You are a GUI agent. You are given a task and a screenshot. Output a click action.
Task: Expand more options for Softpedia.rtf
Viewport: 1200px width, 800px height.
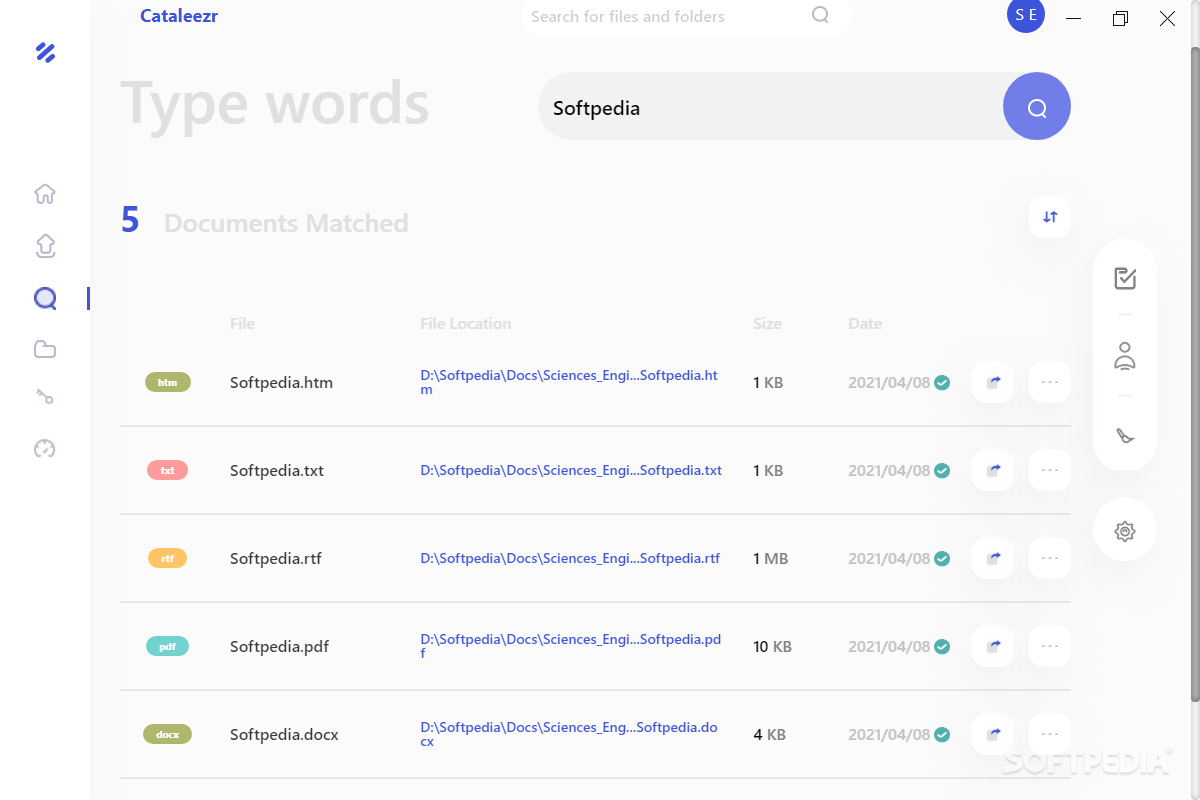click(1050, 558)
